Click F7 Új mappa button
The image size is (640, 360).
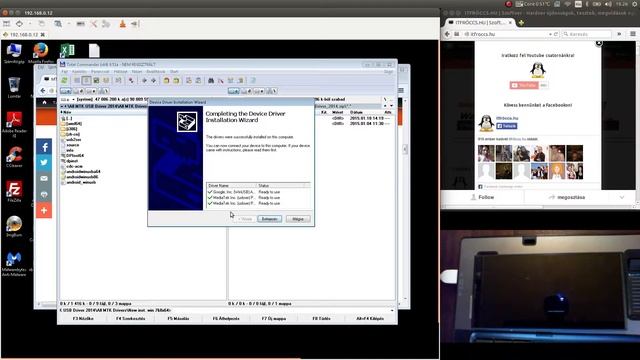tap(274, 318)
